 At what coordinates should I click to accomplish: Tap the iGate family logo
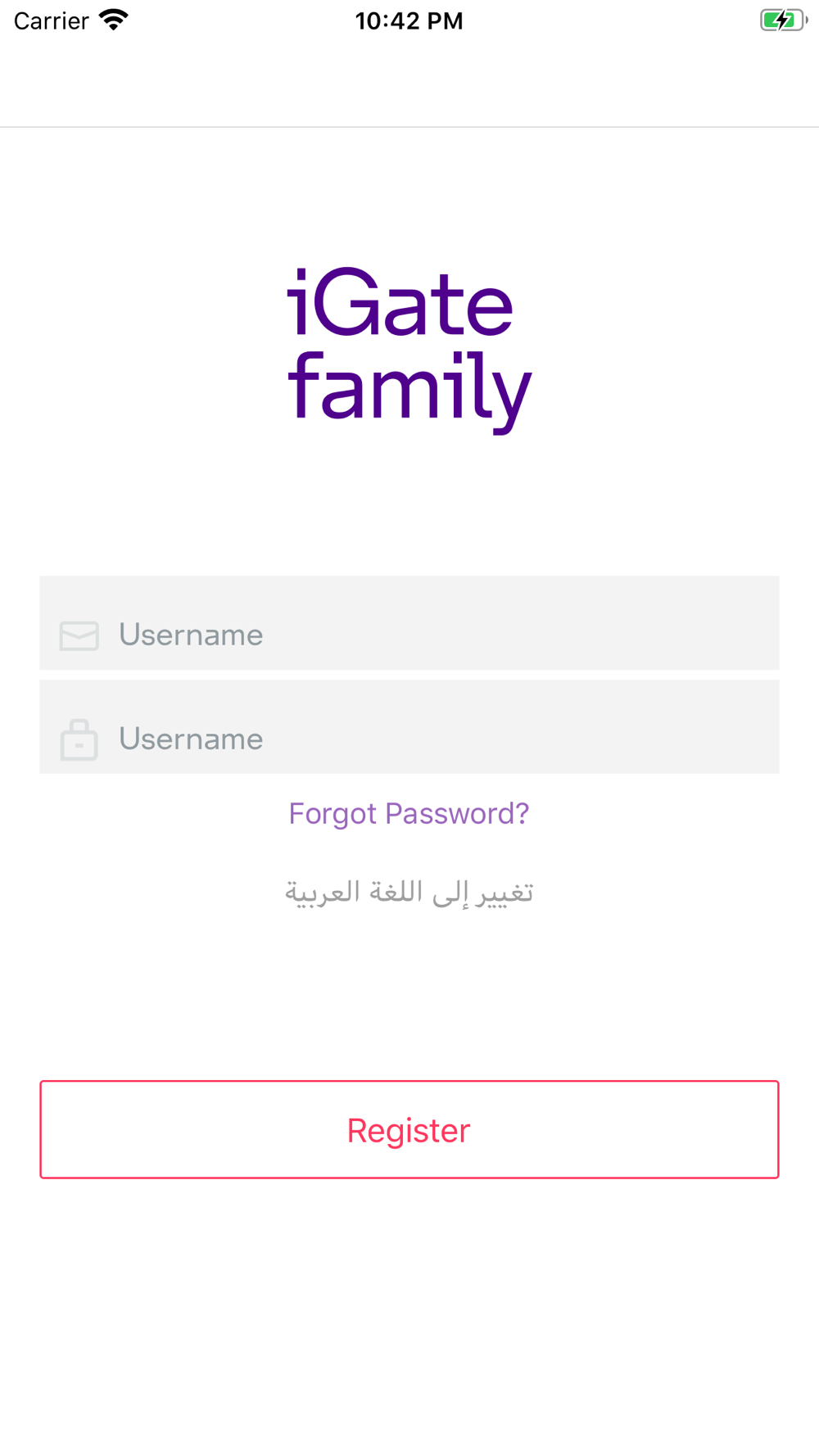[409, 350]
